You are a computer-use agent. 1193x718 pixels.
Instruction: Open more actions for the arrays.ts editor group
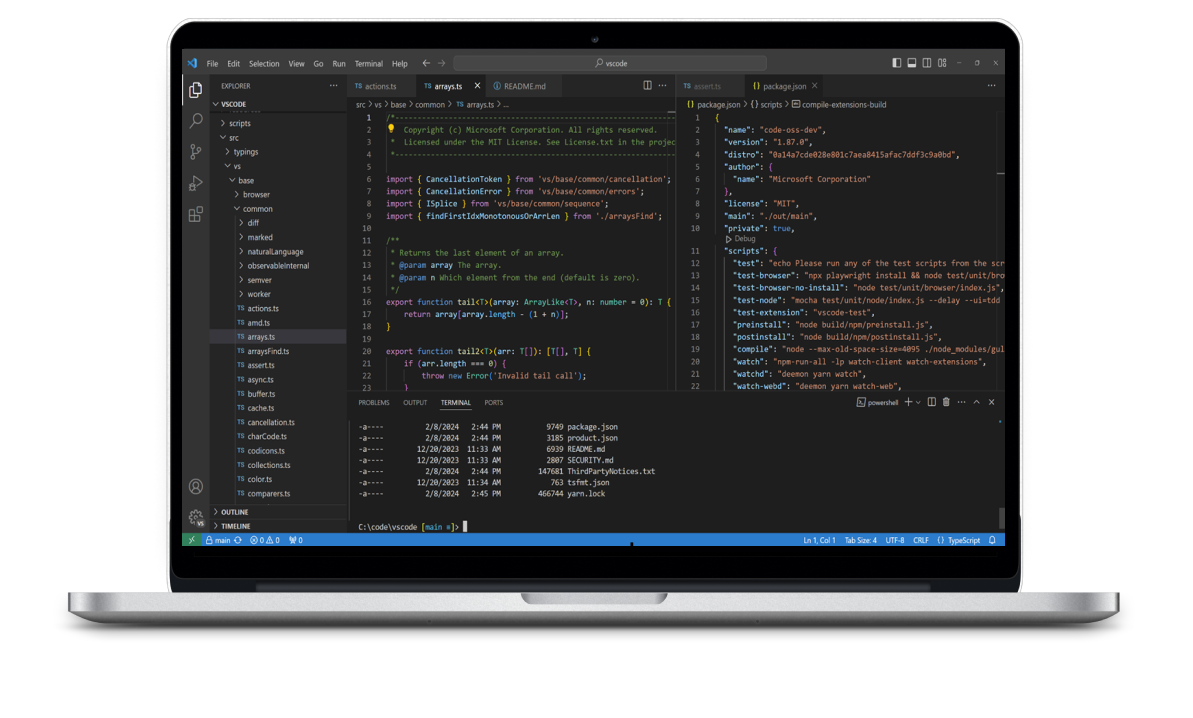point(663,86)
